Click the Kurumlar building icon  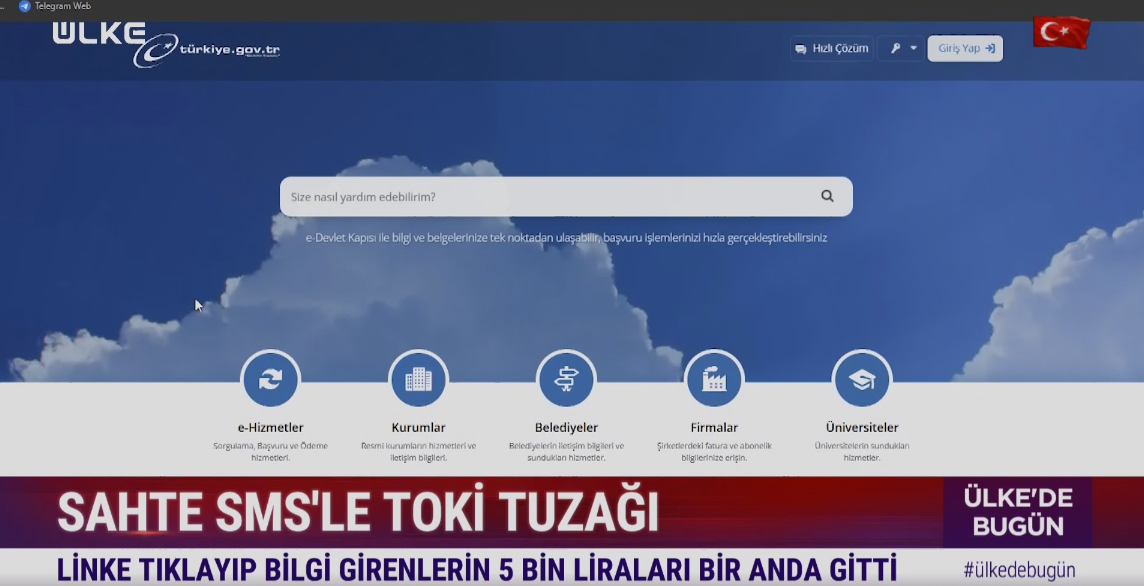click(x=418, y=380)
